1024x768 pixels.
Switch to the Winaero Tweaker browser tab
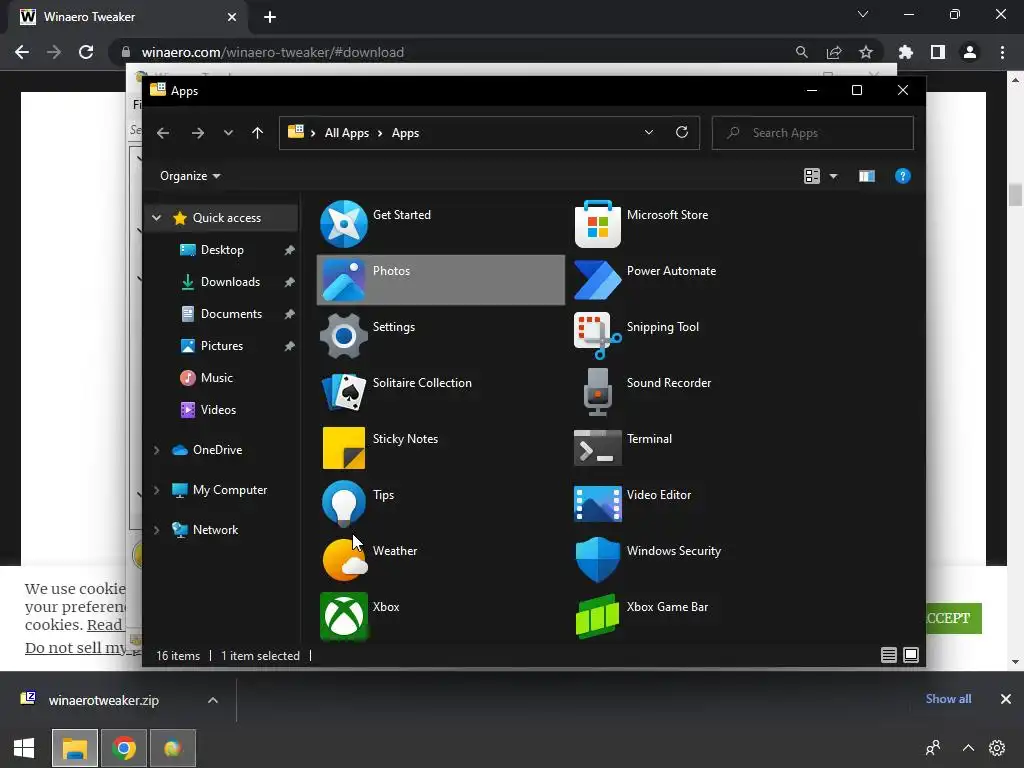tap(128, 17)
